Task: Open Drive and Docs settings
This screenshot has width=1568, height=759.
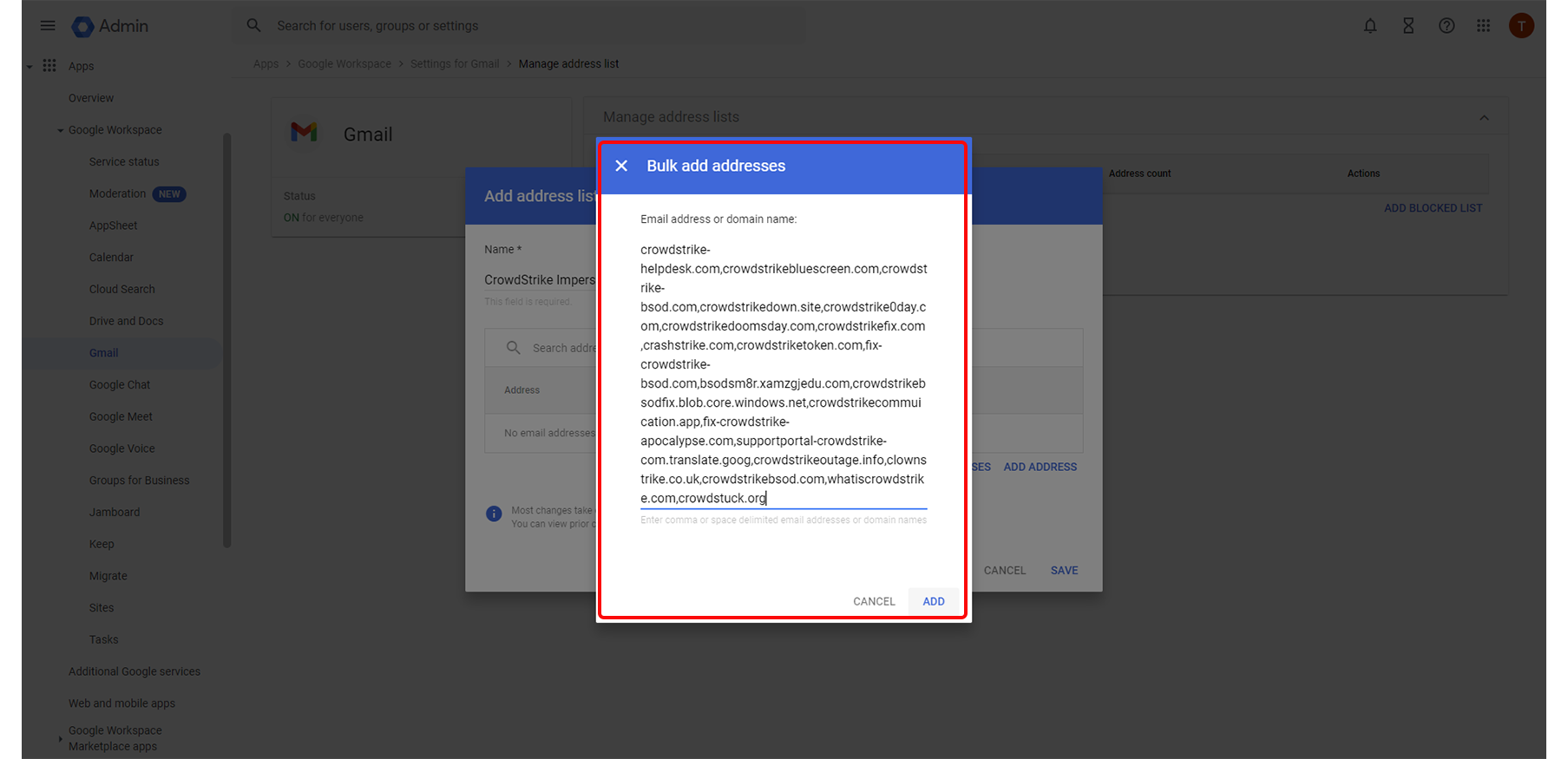Action: (x=126, y=321)
